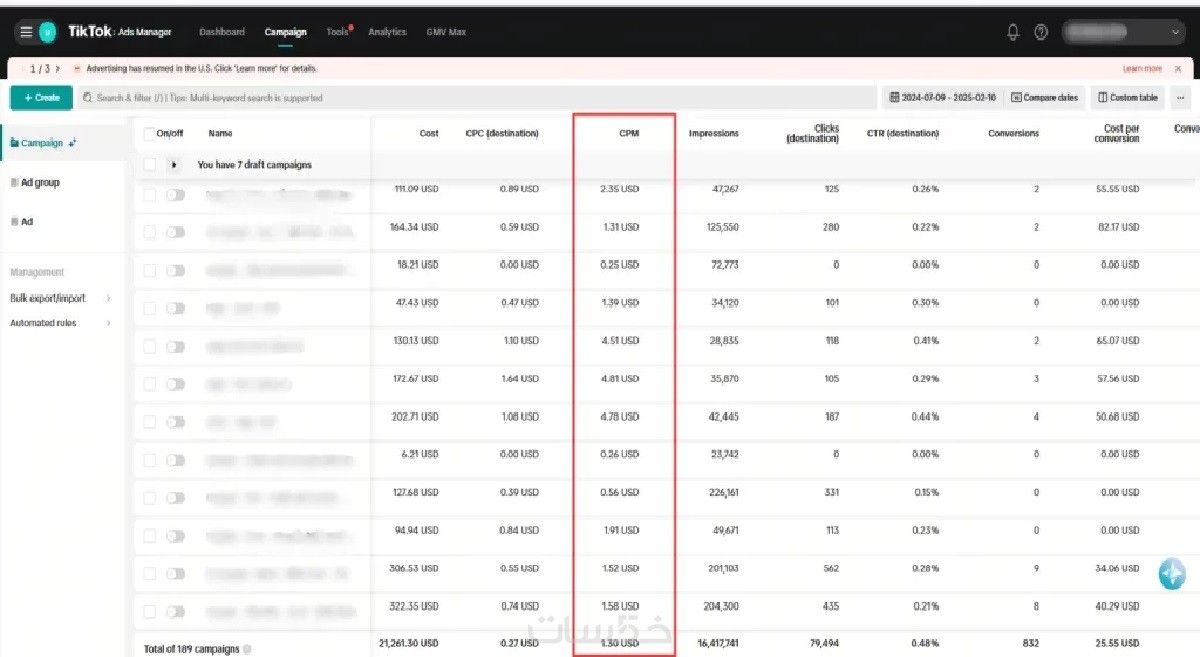Expand the 7 draft campaigns row

pyautogui.click(x=175, y=165)
